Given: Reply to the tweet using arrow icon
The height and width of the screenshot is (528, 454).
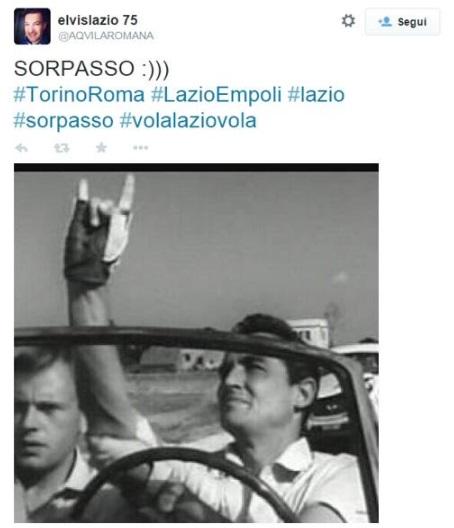Looking at the screenshot, I should point(22,147).
